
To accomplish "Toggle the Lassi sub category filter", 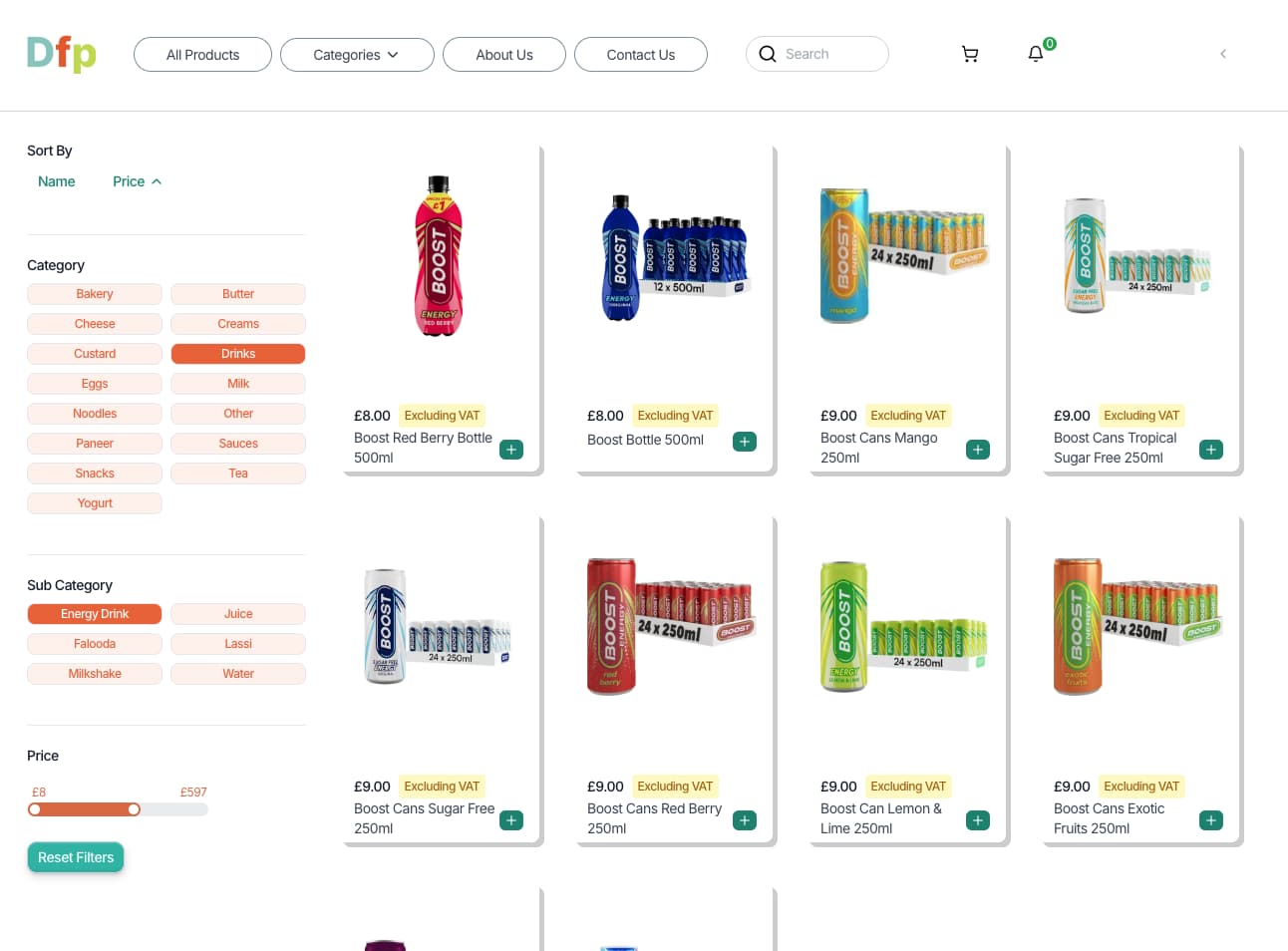I will tap(238, 644).
